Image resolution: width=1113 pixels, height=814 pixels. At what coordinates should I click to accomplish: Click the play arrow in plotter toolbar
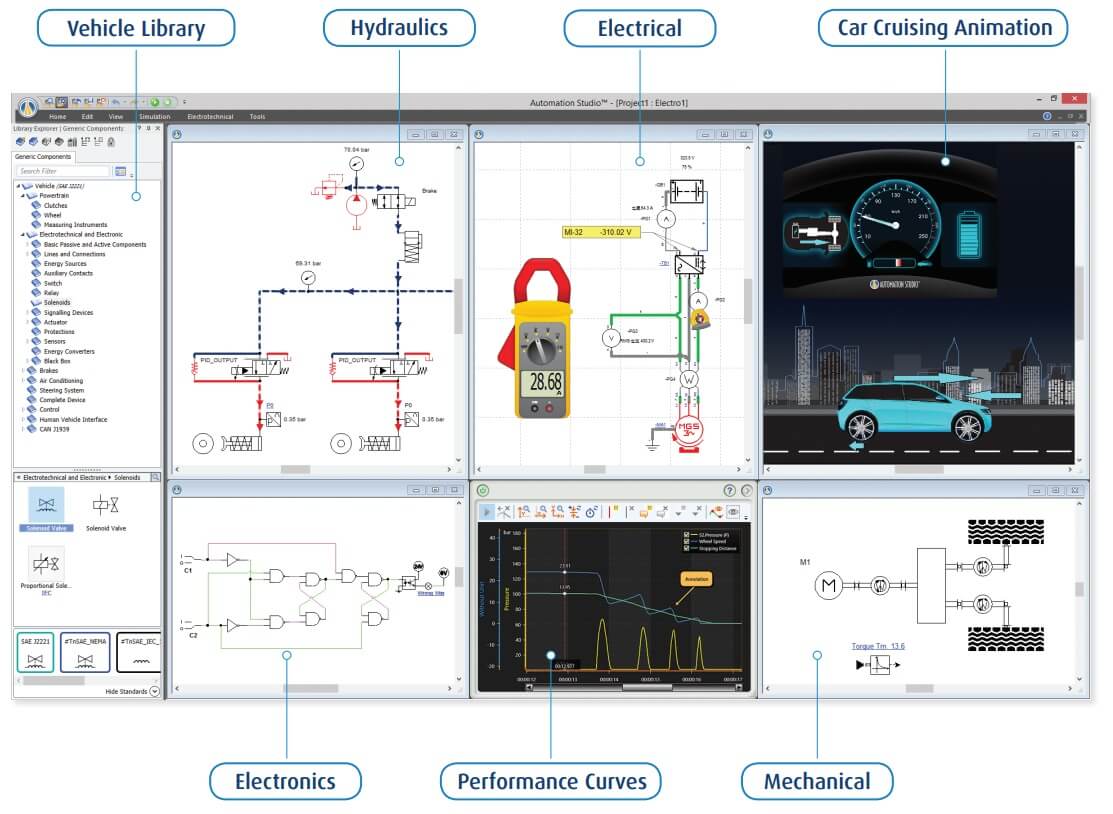point(487,511)
